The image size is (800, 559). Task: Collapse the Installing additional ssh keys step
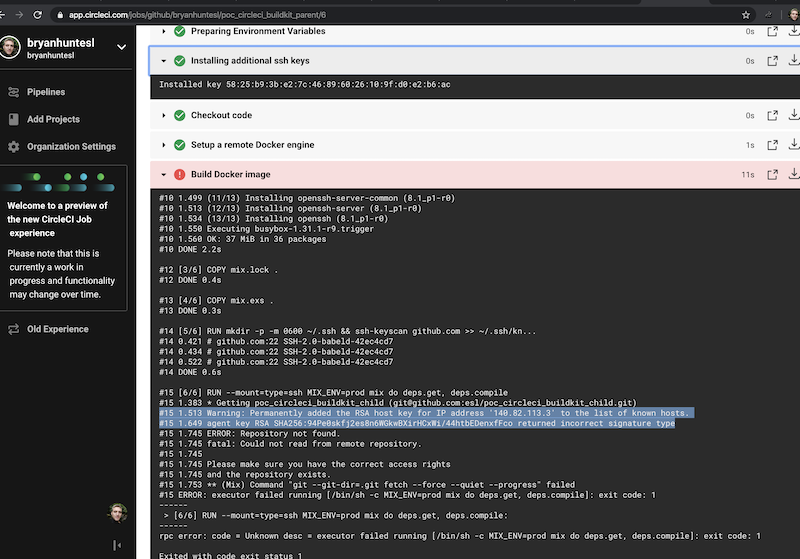click(x=164, y=61)
